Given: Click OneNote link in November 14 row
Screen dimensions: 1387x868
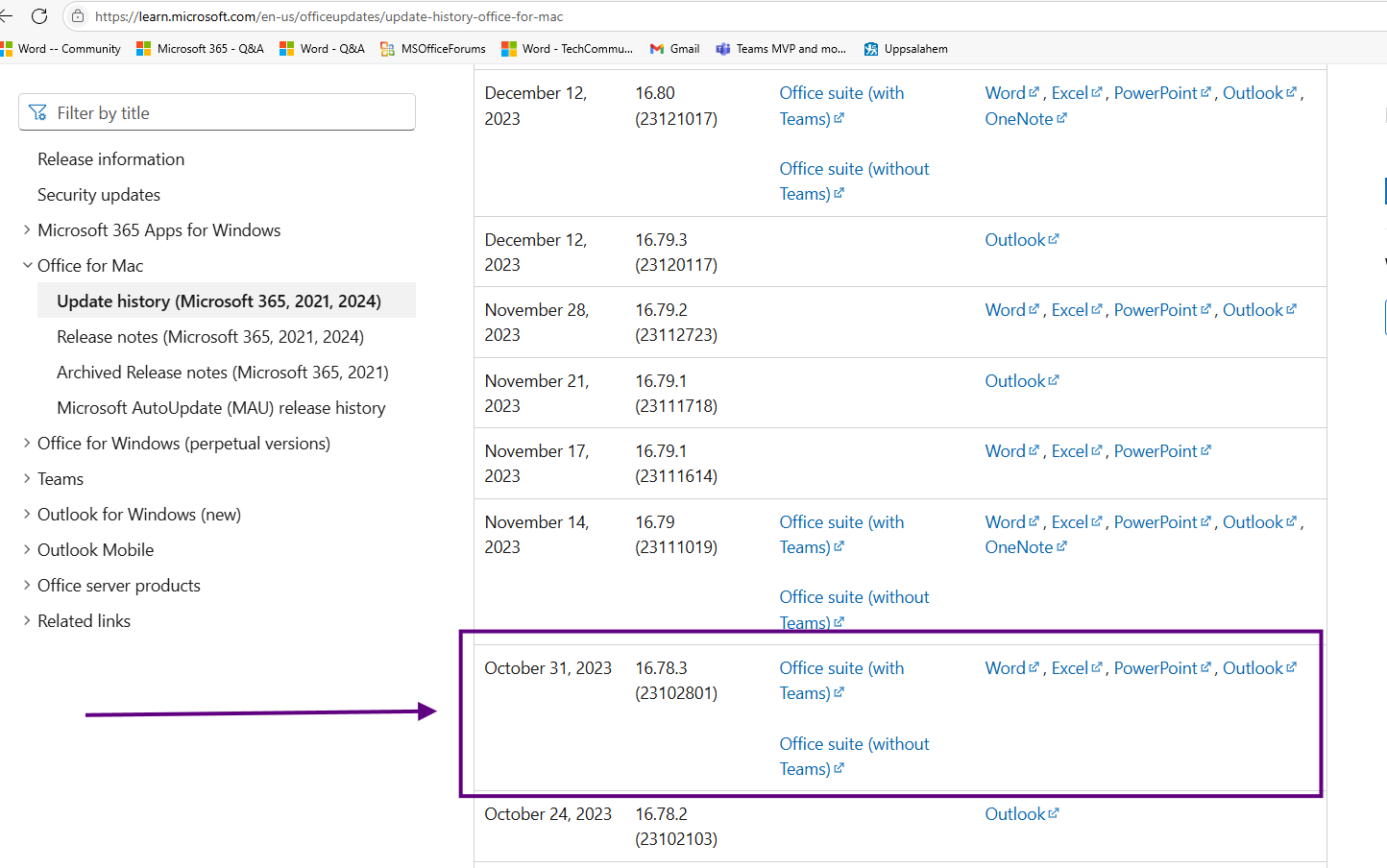Looking at the screenshot, I should [1025, 547].
